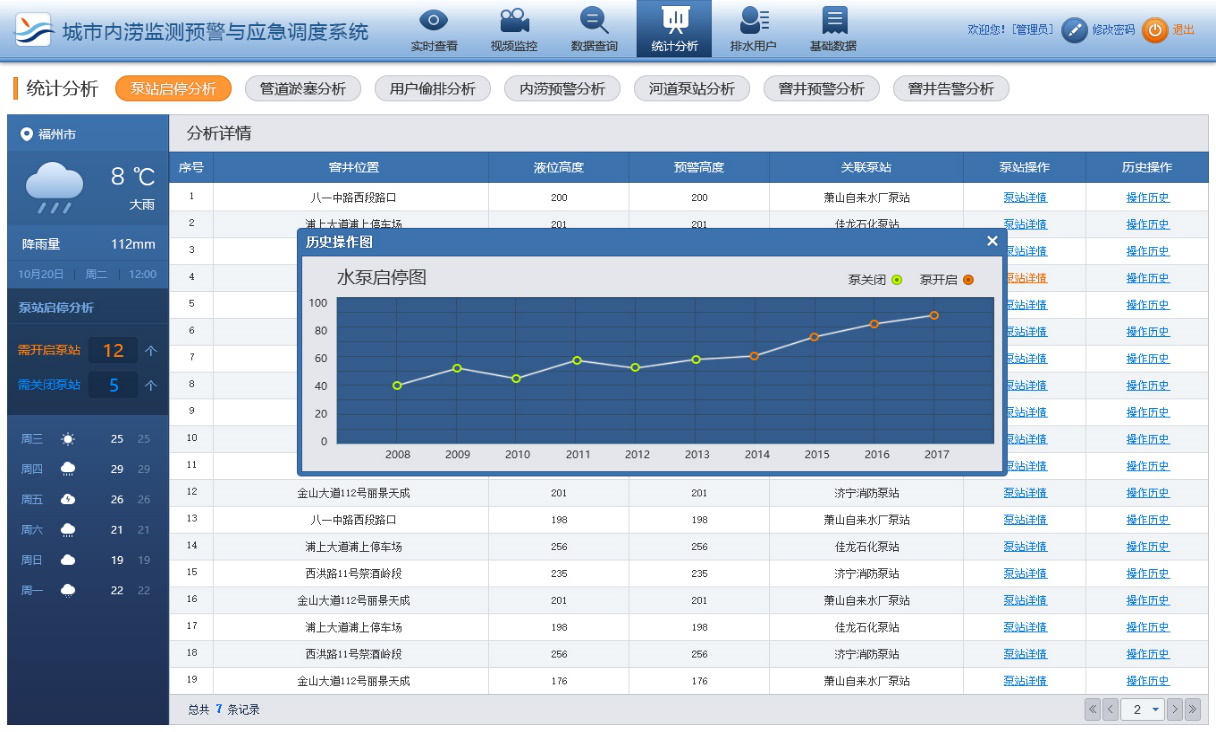Toggle the 泵开启 legend marker
Viewport: 1216px width, 732px height.
(x=968, y=280)
